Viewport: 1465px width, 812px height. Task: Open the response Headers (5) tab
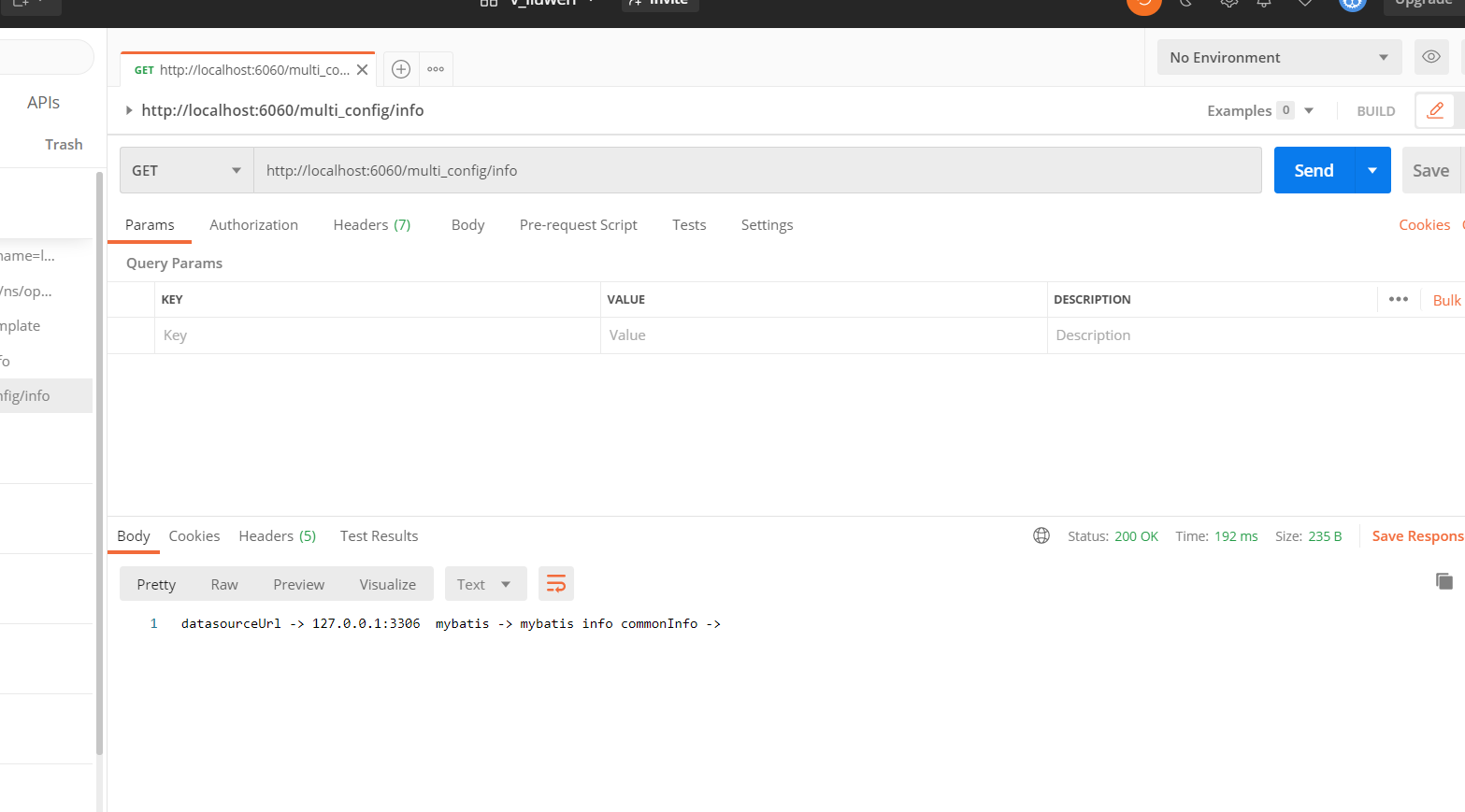coord(278,536)
